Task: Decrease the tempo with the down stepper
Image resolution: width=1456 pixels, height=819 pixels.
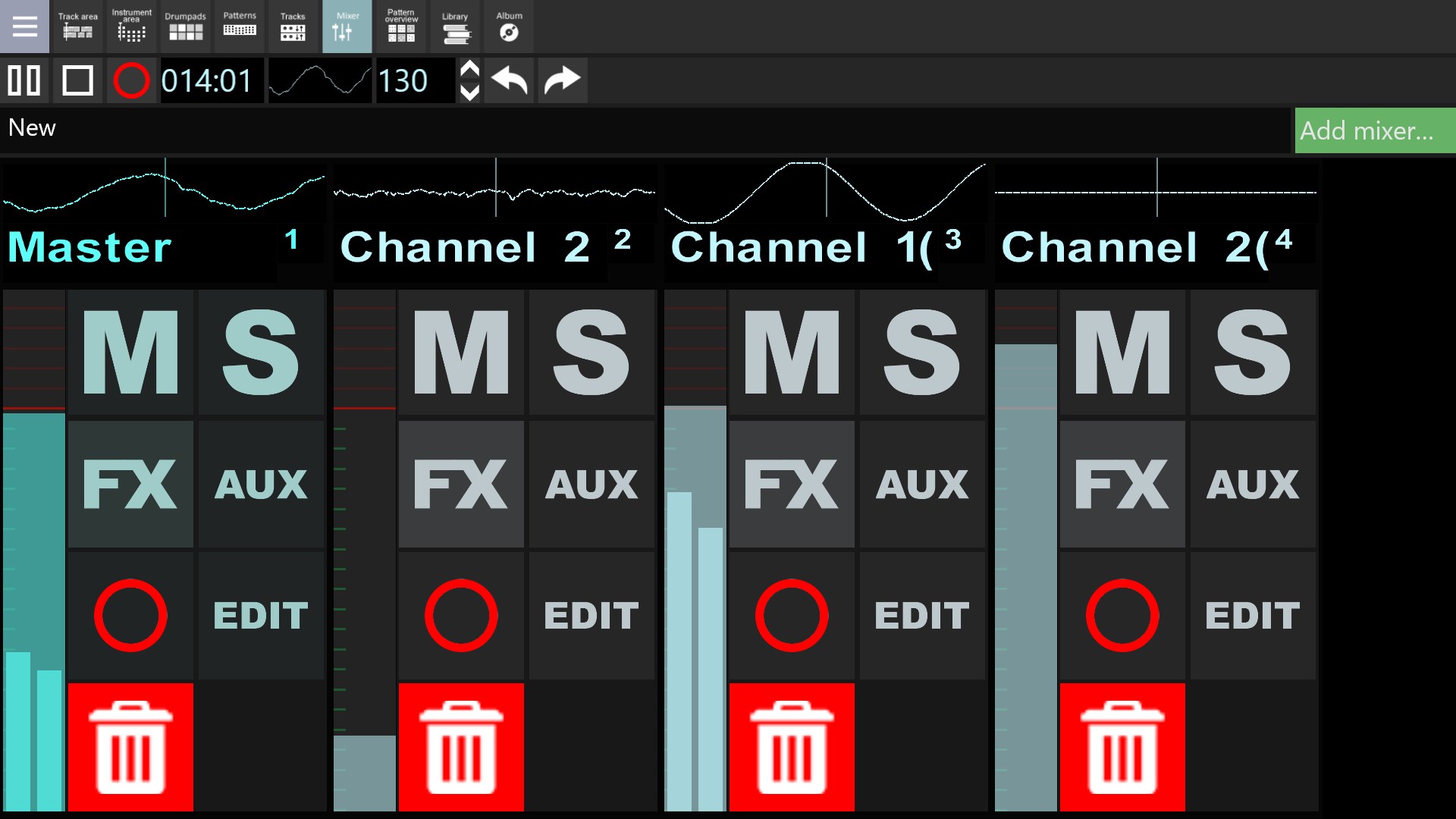Action: click(x=470, y=93)
